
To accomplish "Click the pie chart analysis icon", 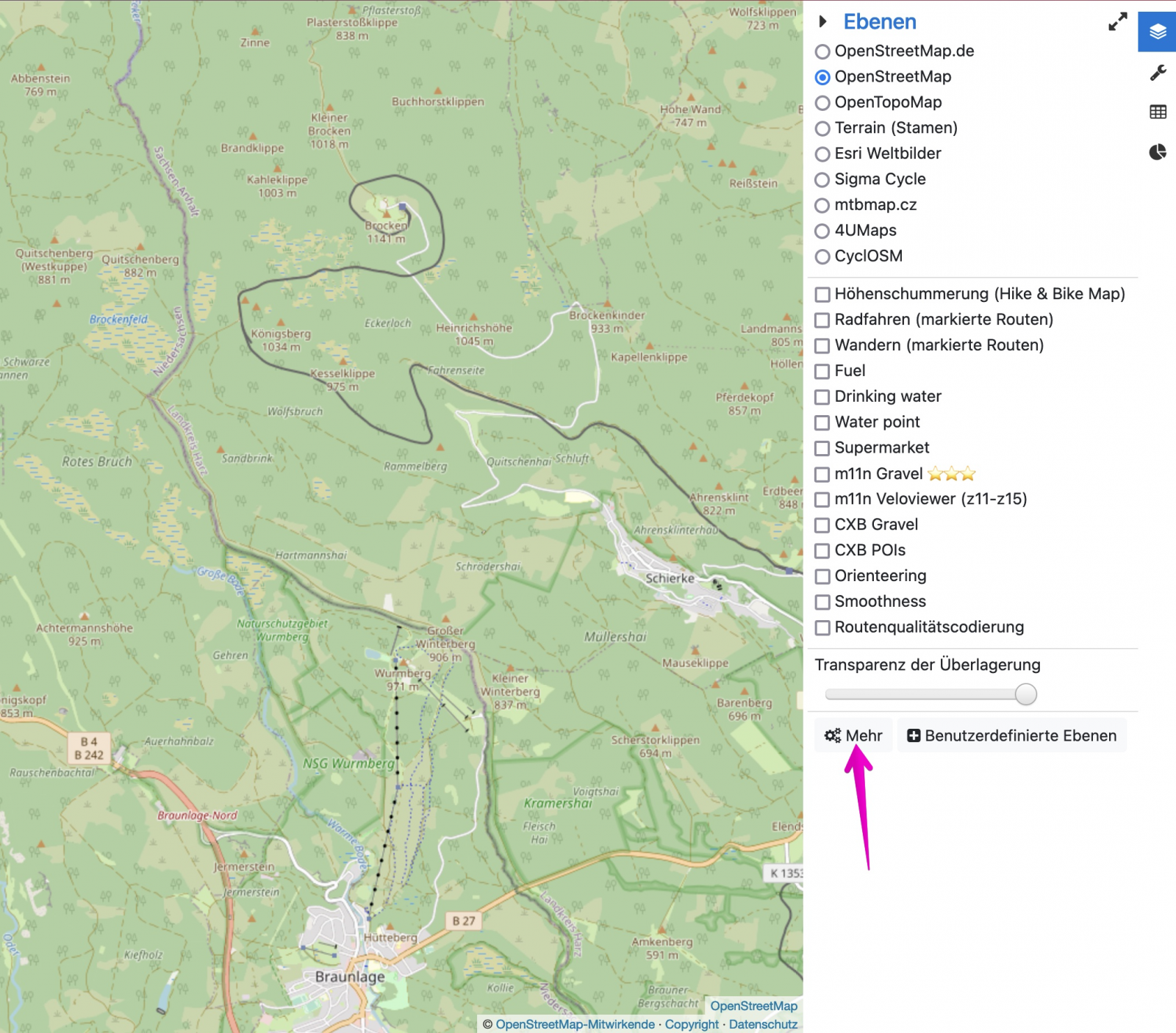I will 1158,152.
